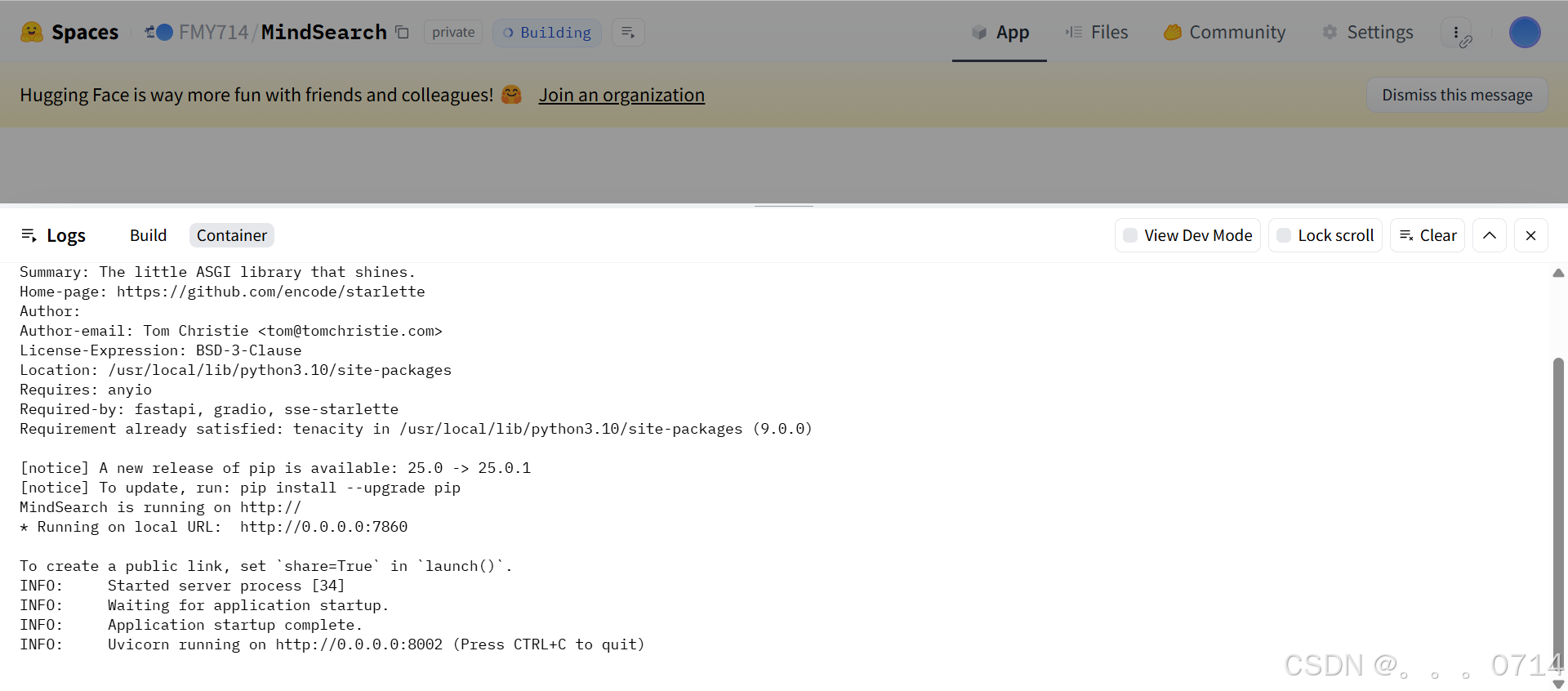Screen dimensions: 1568x691
Task: Switch to the Build logs tab
Action: coord(148,235)
